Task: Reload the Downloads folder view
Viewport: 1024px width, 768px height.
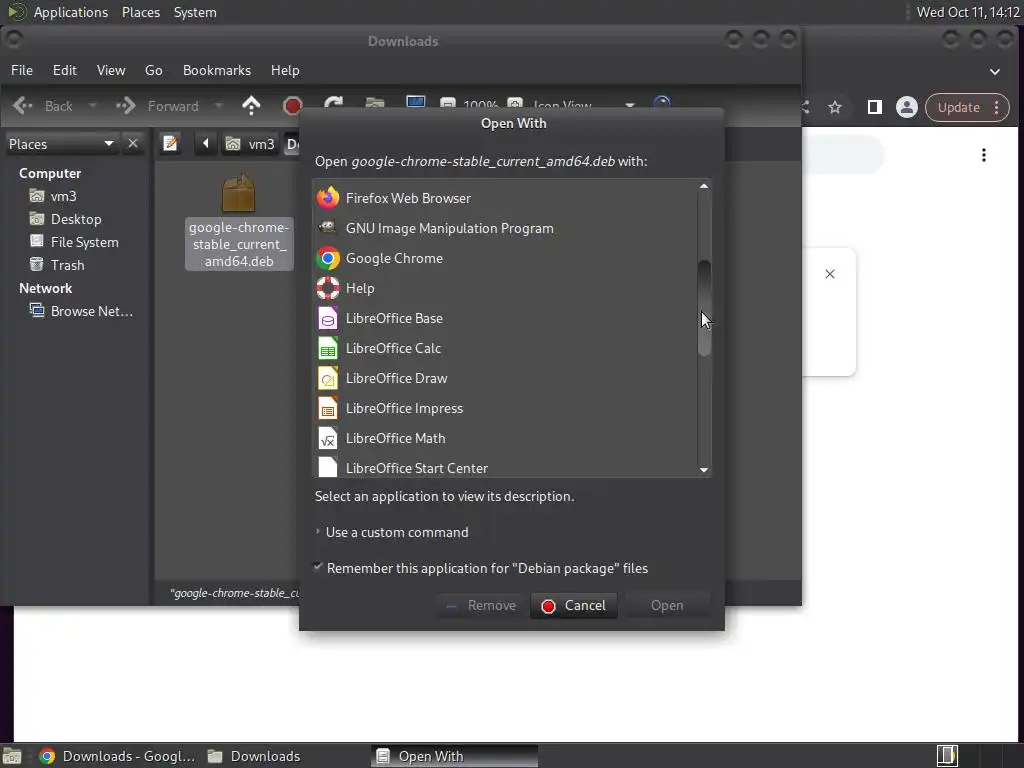Action: coord(334,105)
